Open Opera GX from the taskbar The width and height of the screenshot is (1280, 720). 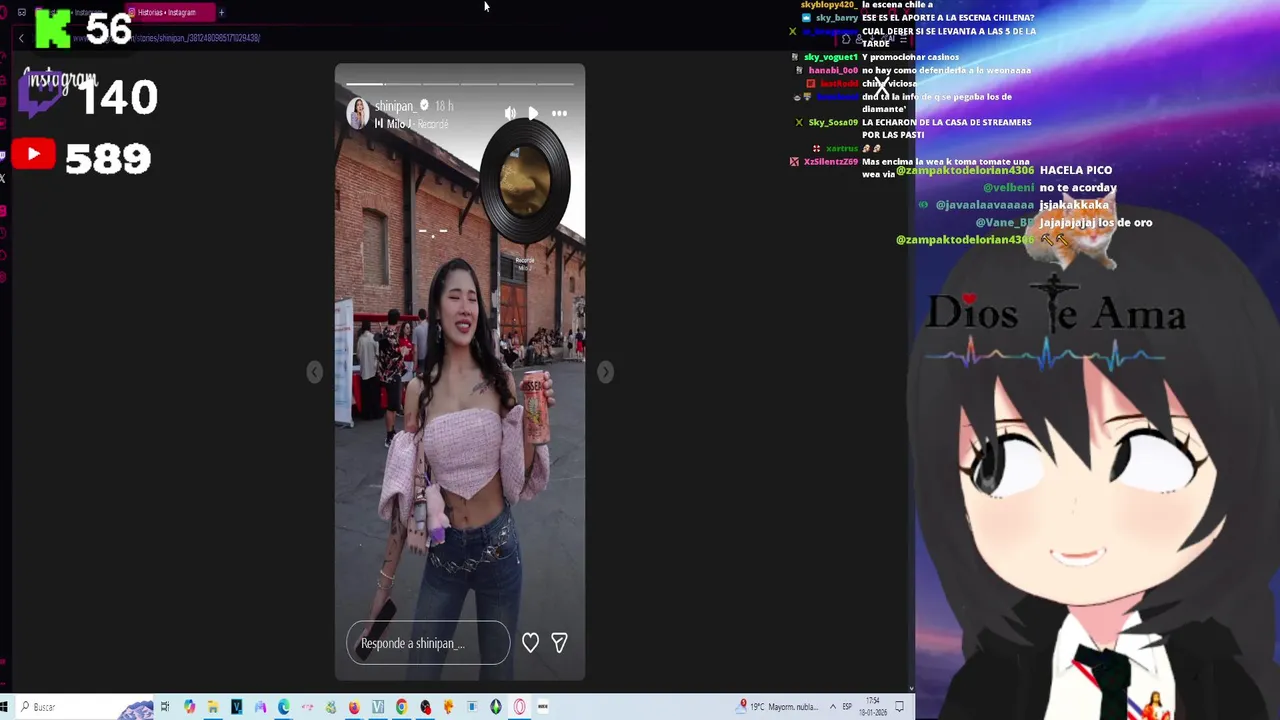[519, 707]
